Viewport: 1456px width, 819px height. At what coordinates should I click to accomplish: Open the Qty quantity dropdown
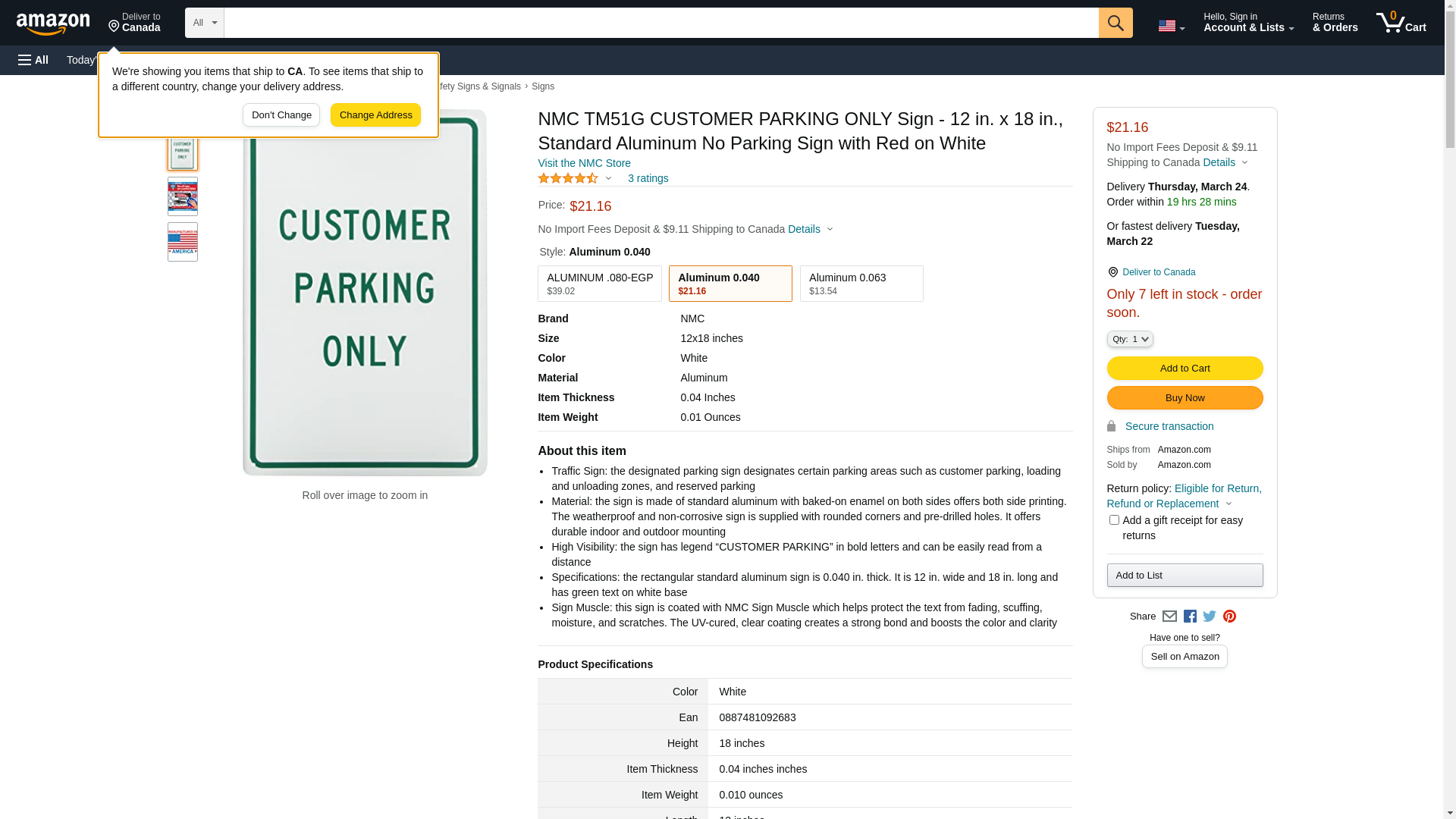[x=1130, y=339]
